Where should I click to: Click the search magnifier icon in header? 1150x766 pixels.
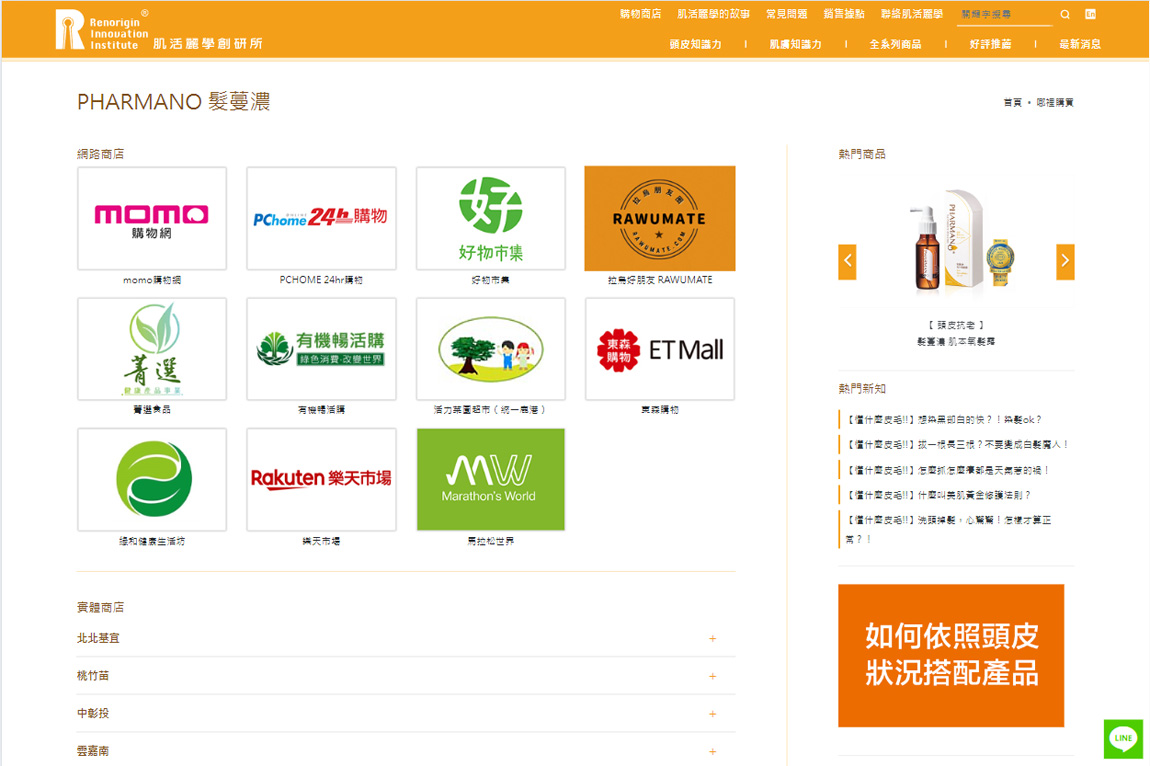(1065, 15)
